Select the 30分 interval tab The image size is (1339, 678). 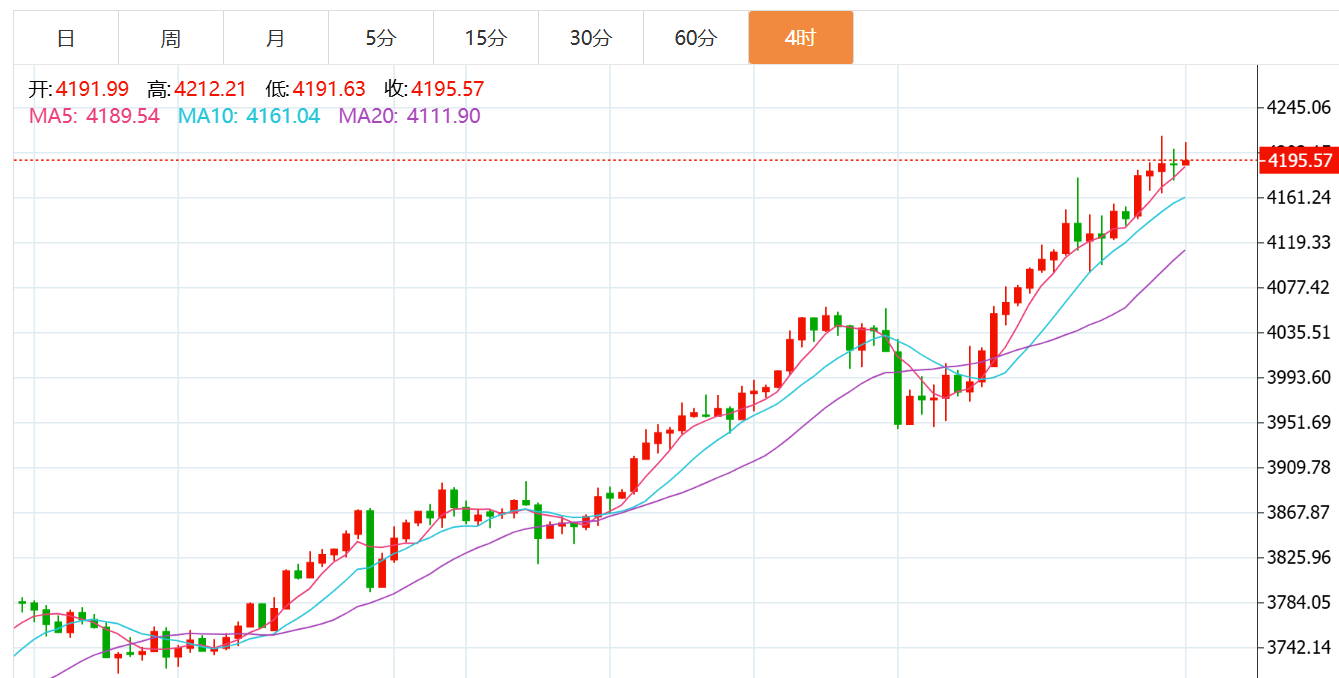(x=591, y=38)
